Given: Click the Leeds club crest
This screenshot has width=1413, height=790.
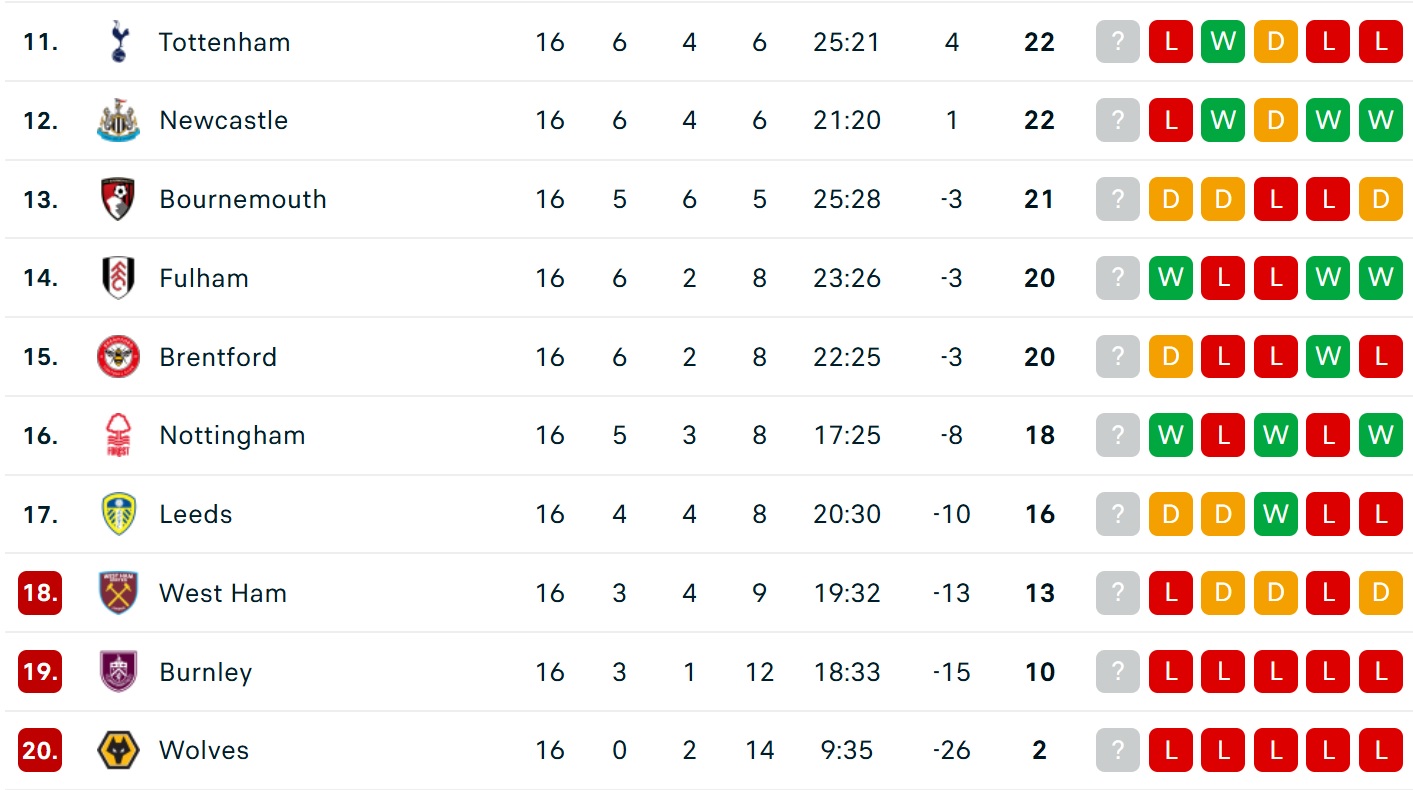Looking at the screenshot, I should coord(119,514).
